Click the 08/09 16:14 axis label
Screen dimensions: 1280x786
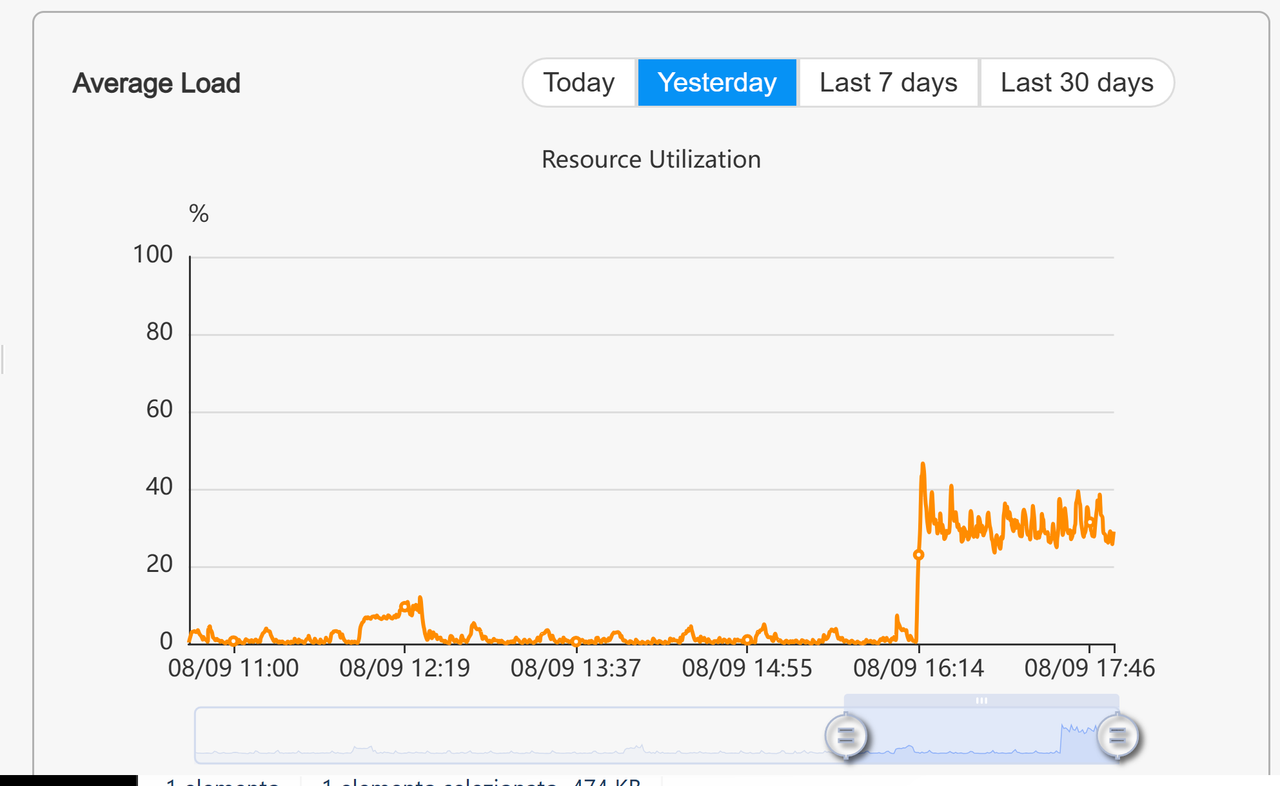tap(919, 668)
